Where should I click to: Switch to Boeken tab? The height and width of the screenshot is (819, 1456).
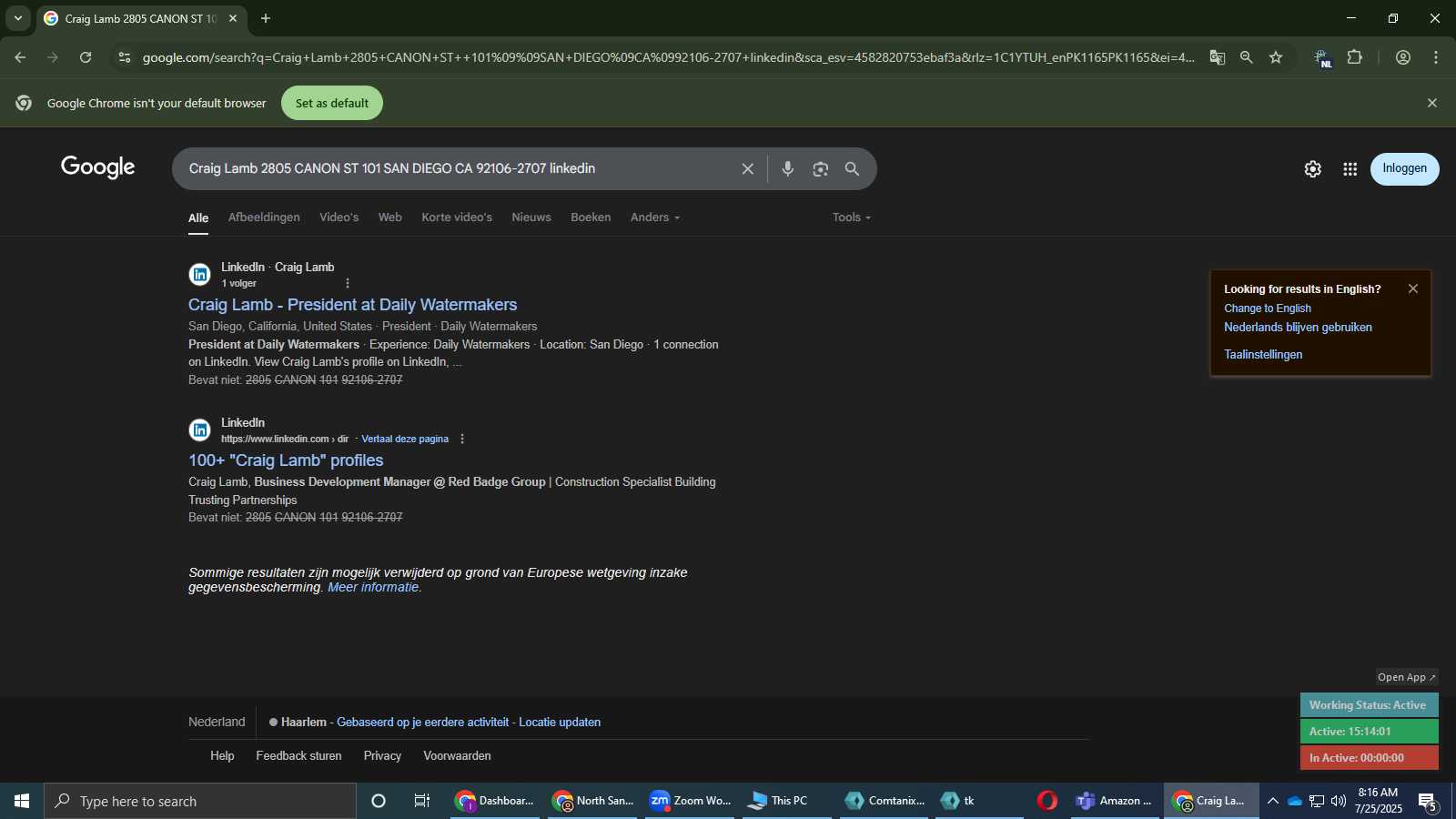[591, 217]
